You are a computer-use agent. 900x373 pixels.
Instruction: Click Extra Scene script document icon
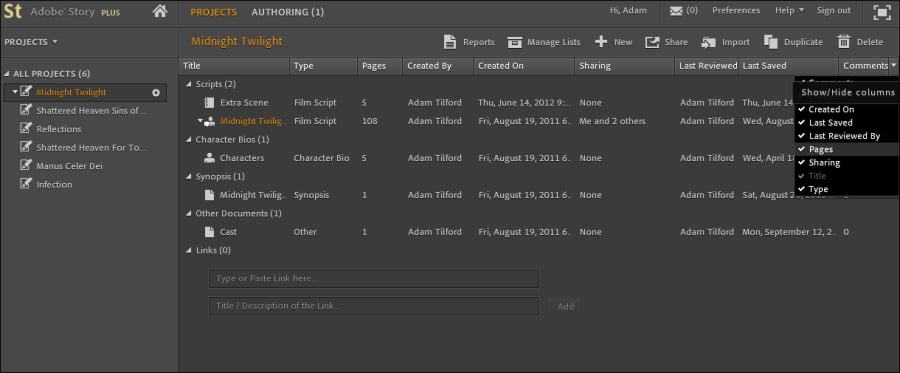[209, 103]
